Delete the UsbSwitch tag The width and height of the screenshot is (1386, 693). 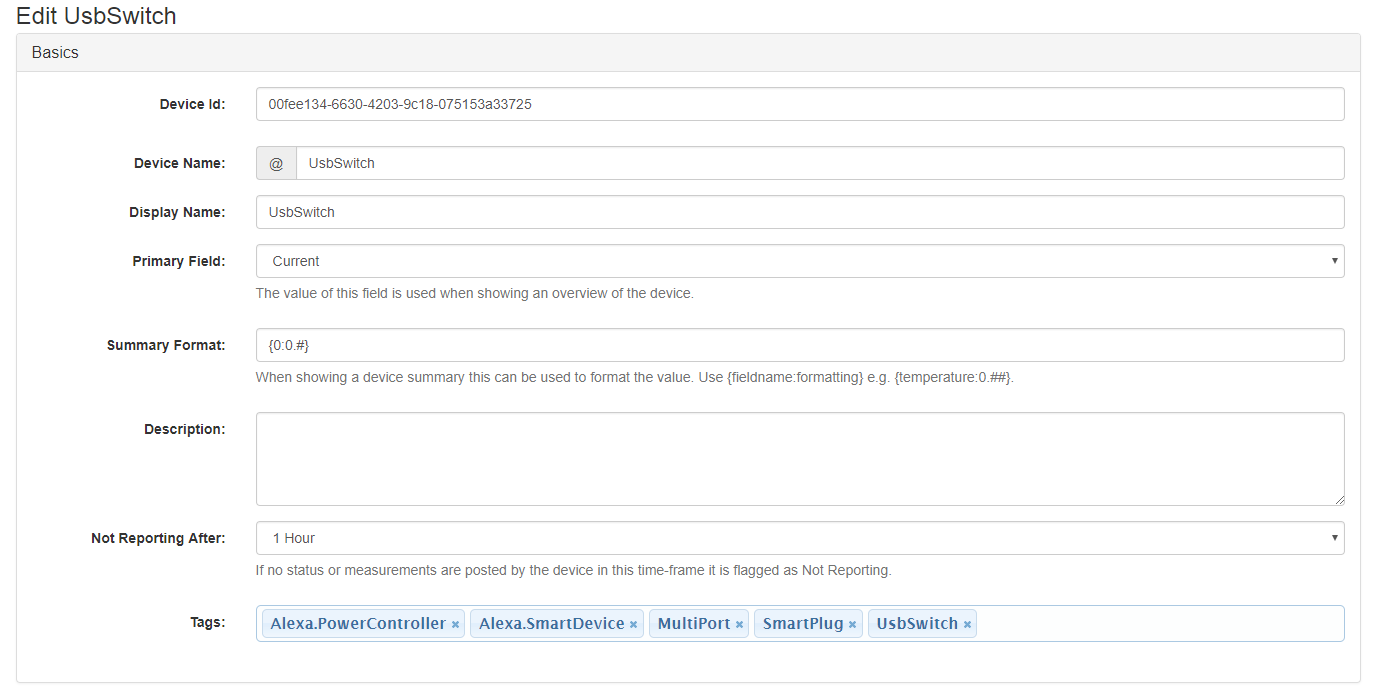[x=967, y=624]
